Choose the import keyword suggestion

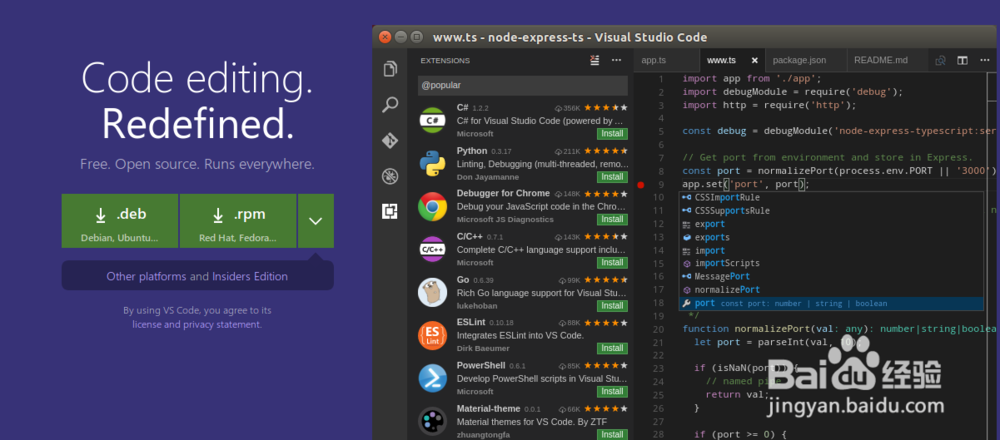tap(830, 251)
